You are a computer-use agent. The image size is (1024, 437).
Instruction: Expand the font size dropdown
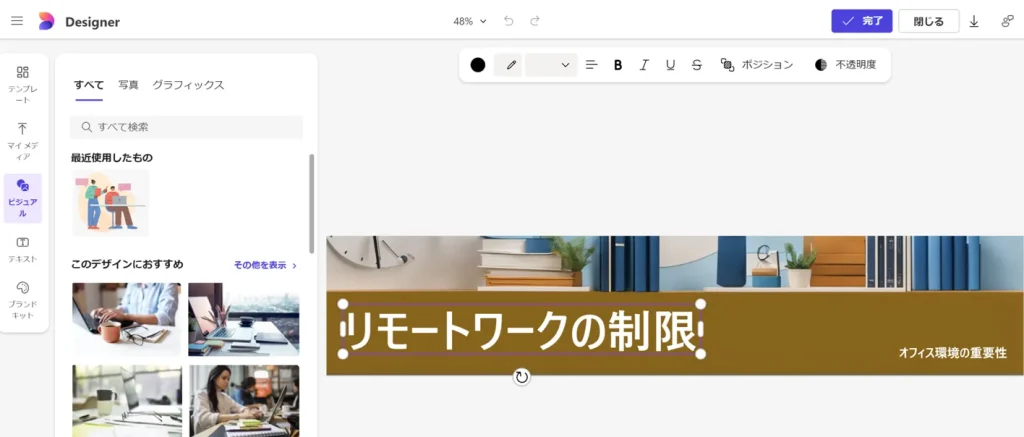[552, 65]
